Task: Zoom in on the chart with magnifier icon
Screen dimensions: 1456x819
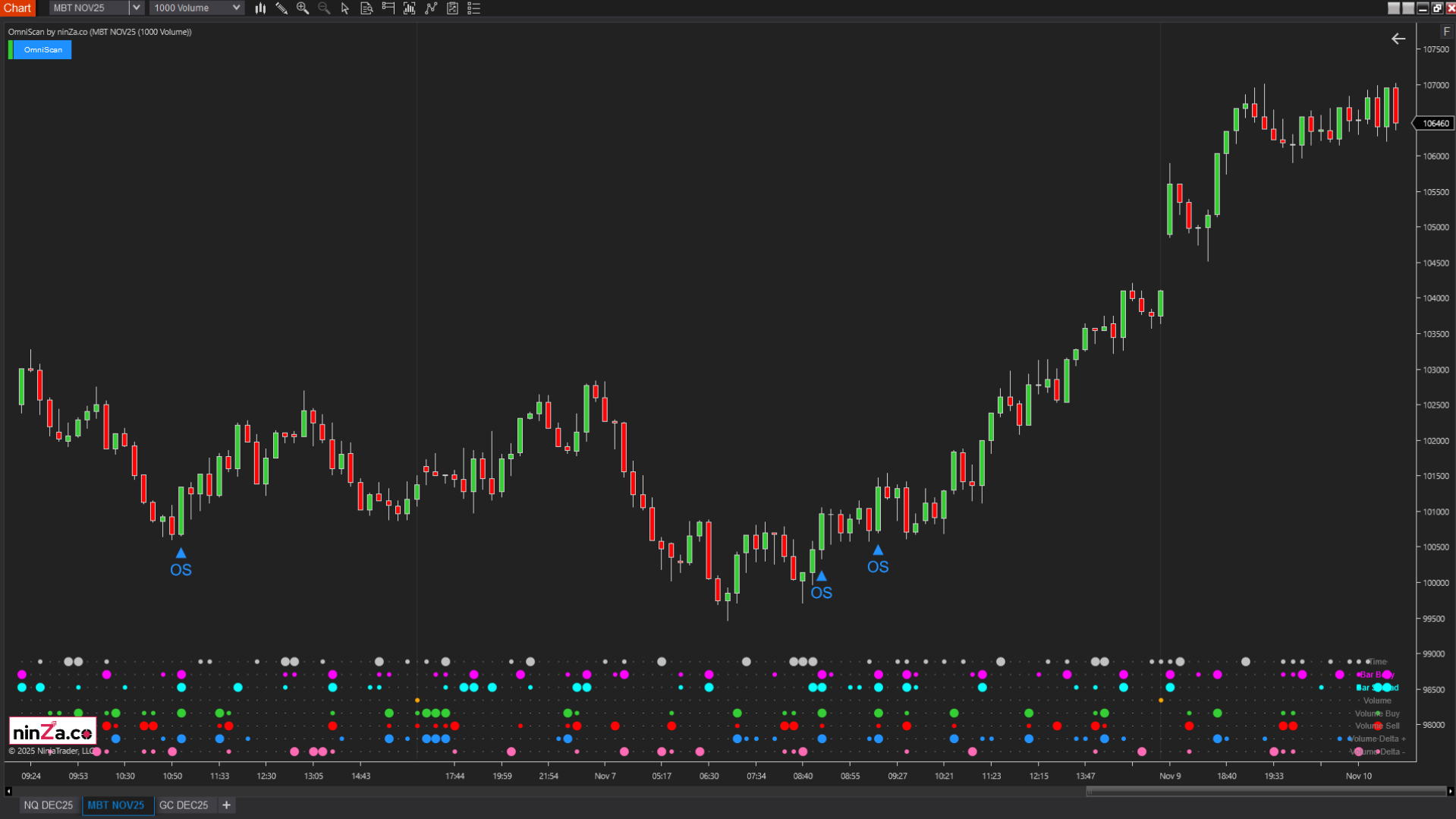Action: coord(303,8)
